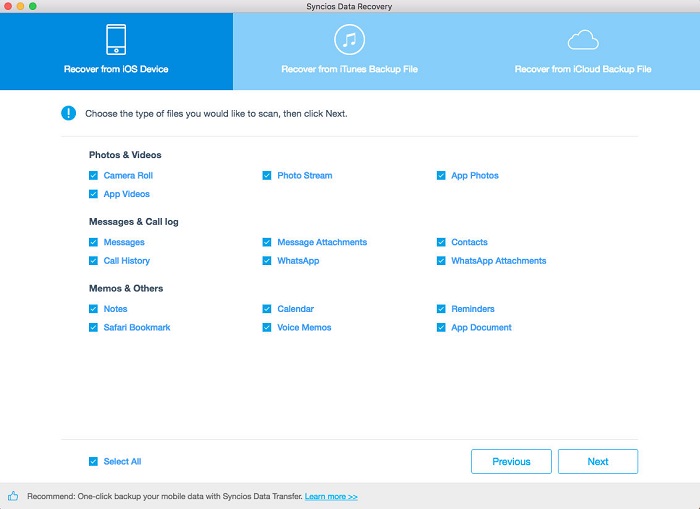Click the instruction text about choosing file types

coord(216,114)
